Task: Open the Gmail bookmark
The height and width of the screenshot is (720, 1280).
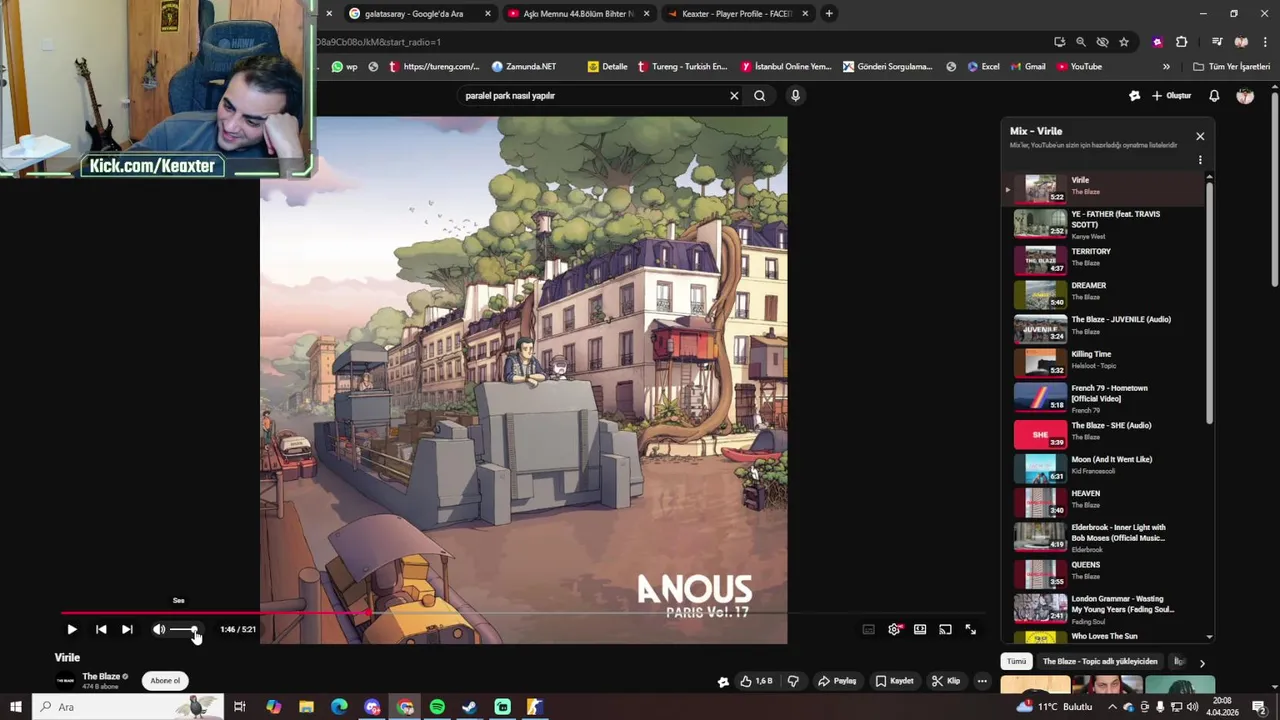Action: coord(1028,67)
